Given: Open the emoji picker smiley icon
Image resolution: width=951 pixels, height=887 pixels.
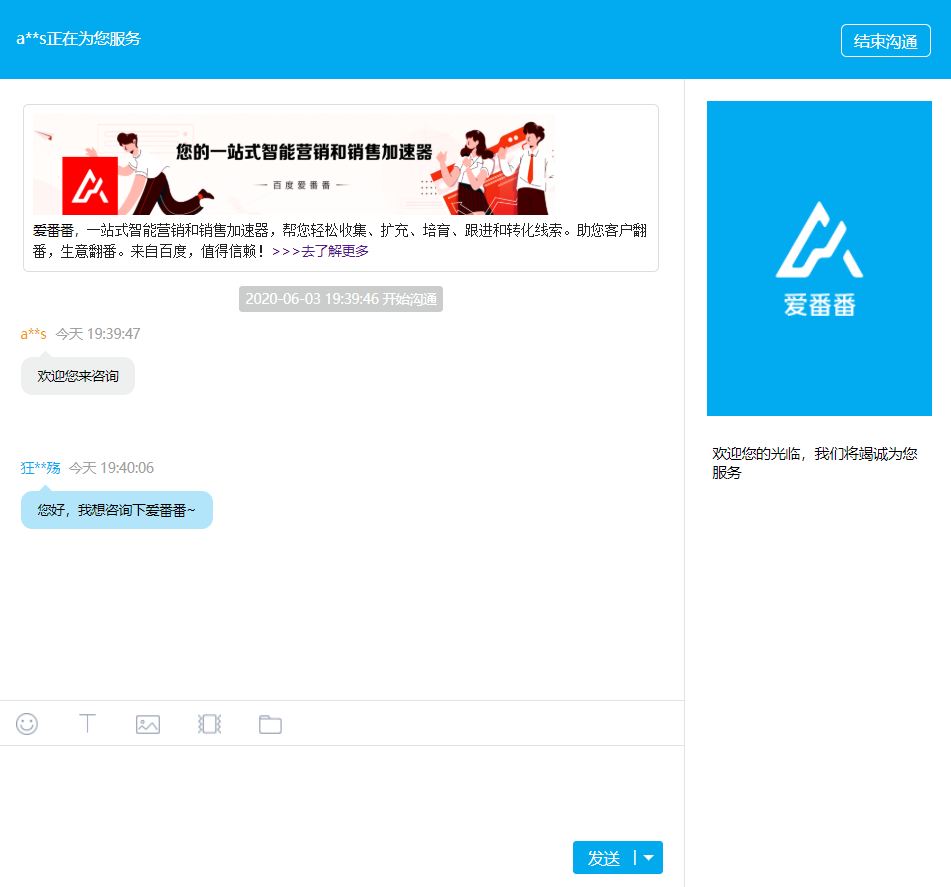Looking at the screenshot, I should (27, 724).
